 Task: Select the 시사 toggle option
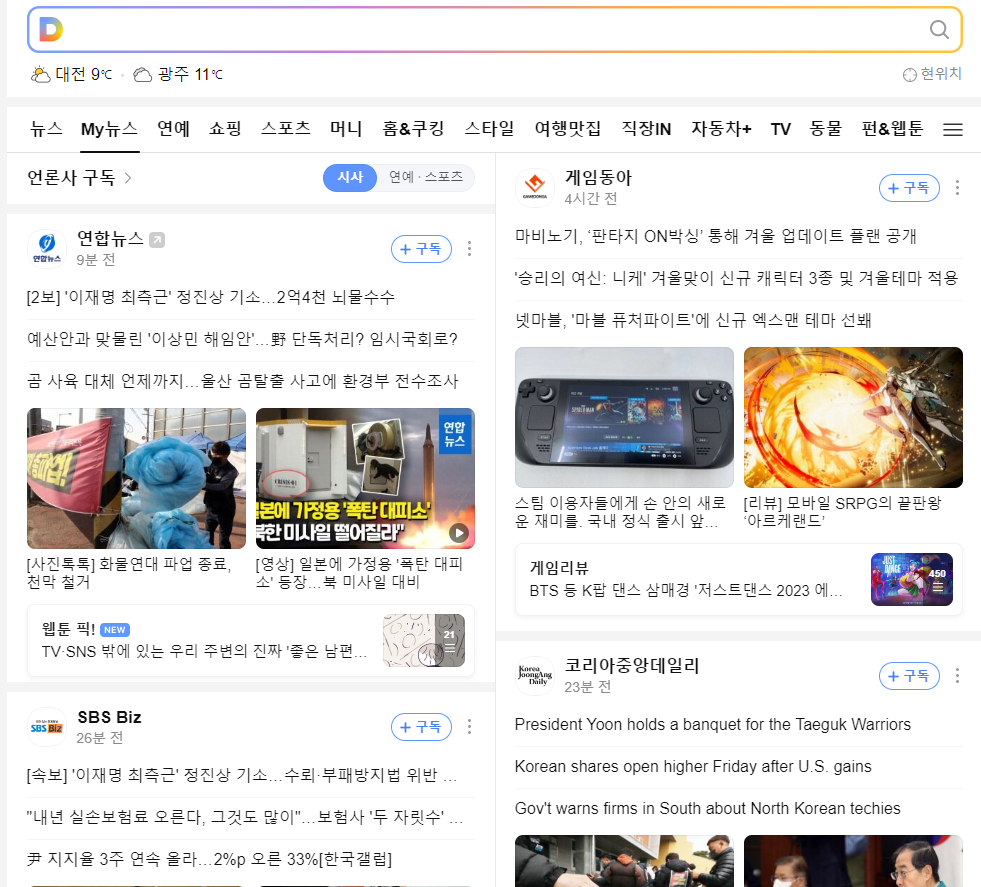(x=350, y=178)
